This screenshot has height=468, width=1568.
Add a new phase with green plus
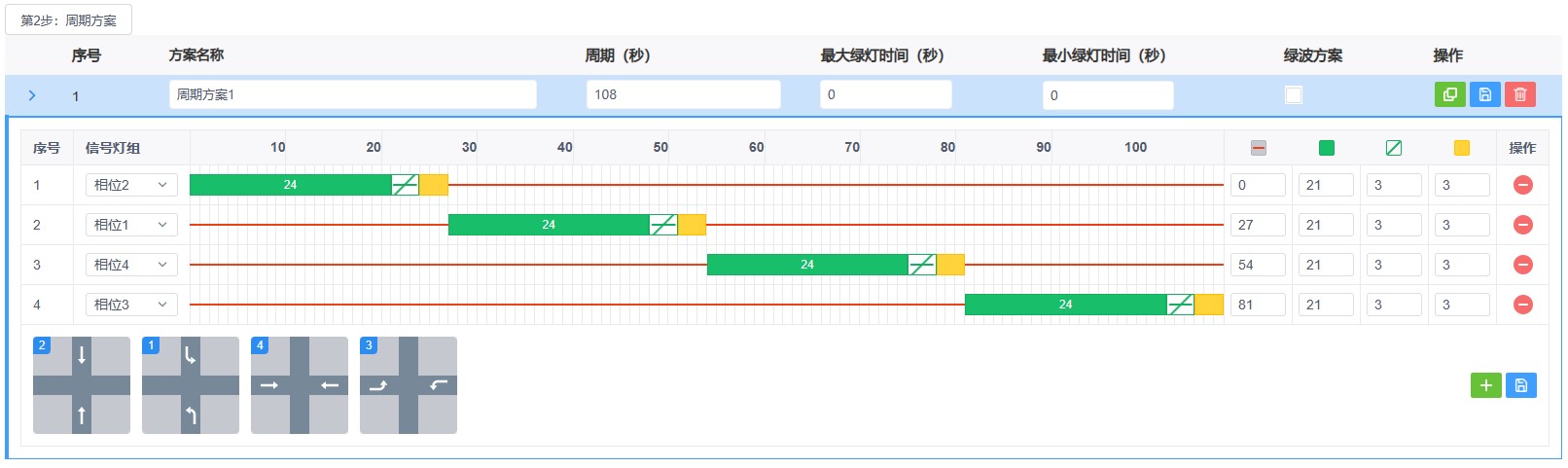(1485, 385)
